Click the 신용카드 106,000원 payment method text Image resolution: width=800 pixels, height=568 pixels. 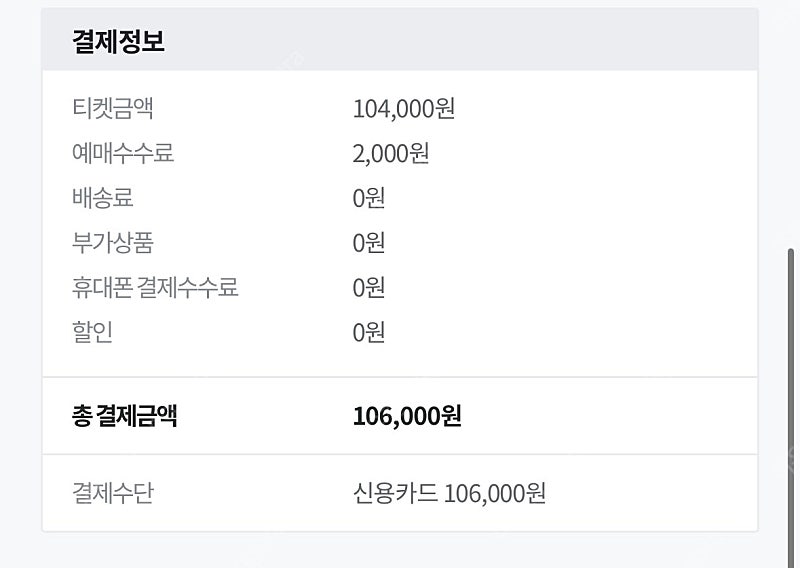pyautogui.click(x=449, y=493)
